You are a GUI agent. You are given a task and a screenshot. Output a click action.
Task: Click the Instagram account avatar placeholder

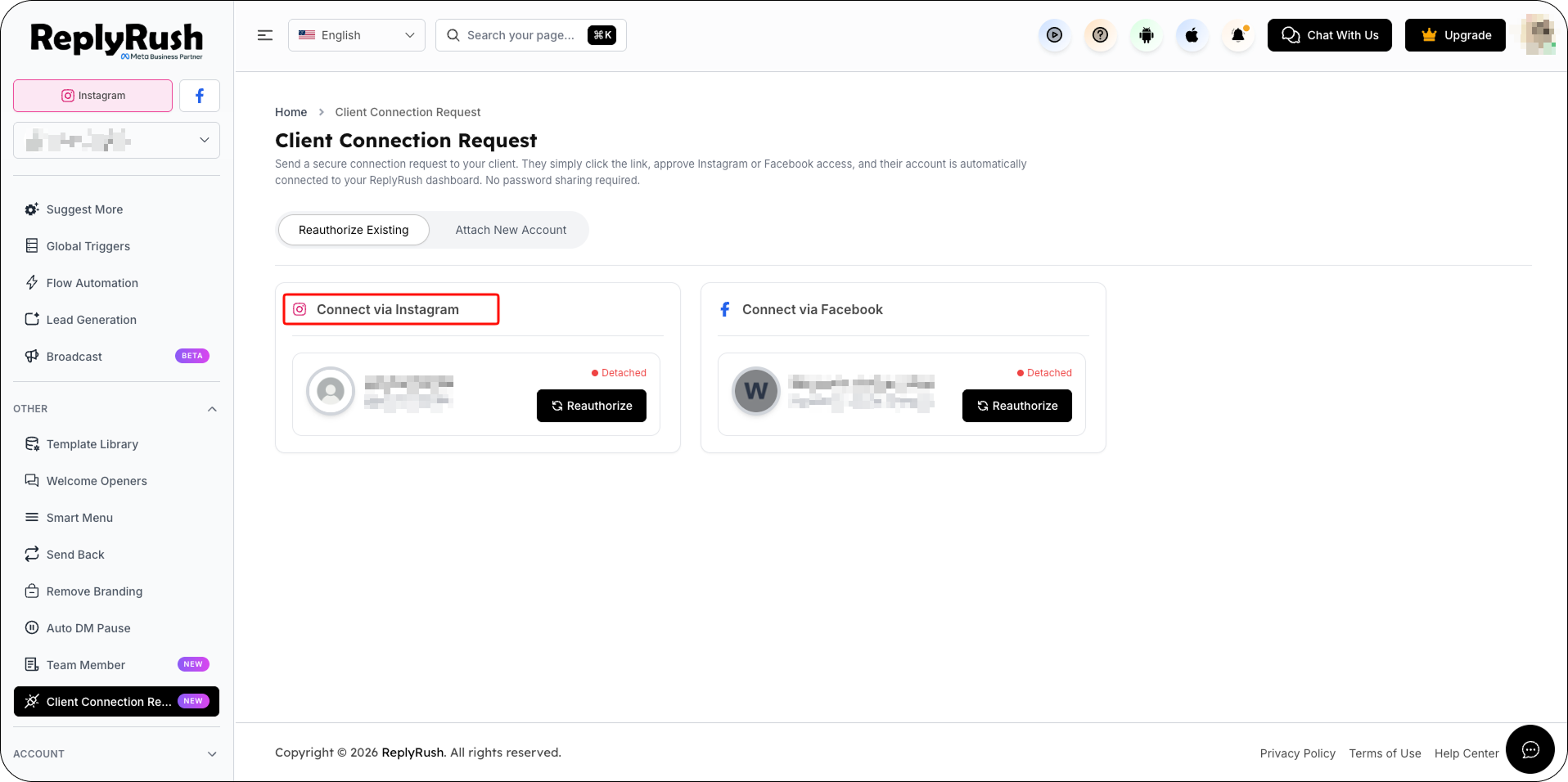click(331, 391)
